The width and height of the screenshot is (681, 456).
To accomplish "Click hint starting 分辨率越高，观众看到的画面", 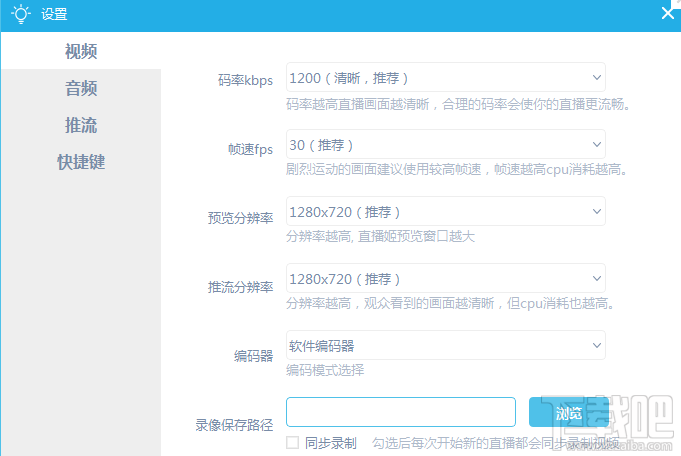I will click(x=450, y=303).
